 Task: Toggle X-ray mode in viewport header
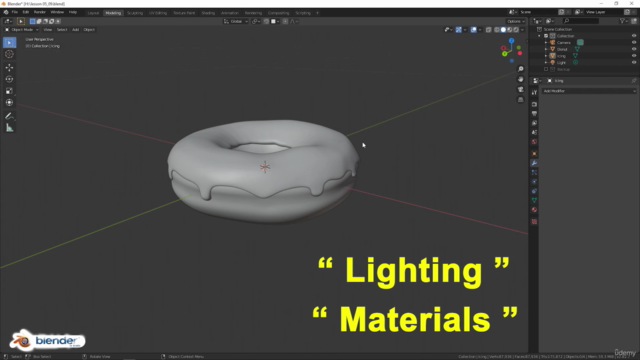(489, 30)
